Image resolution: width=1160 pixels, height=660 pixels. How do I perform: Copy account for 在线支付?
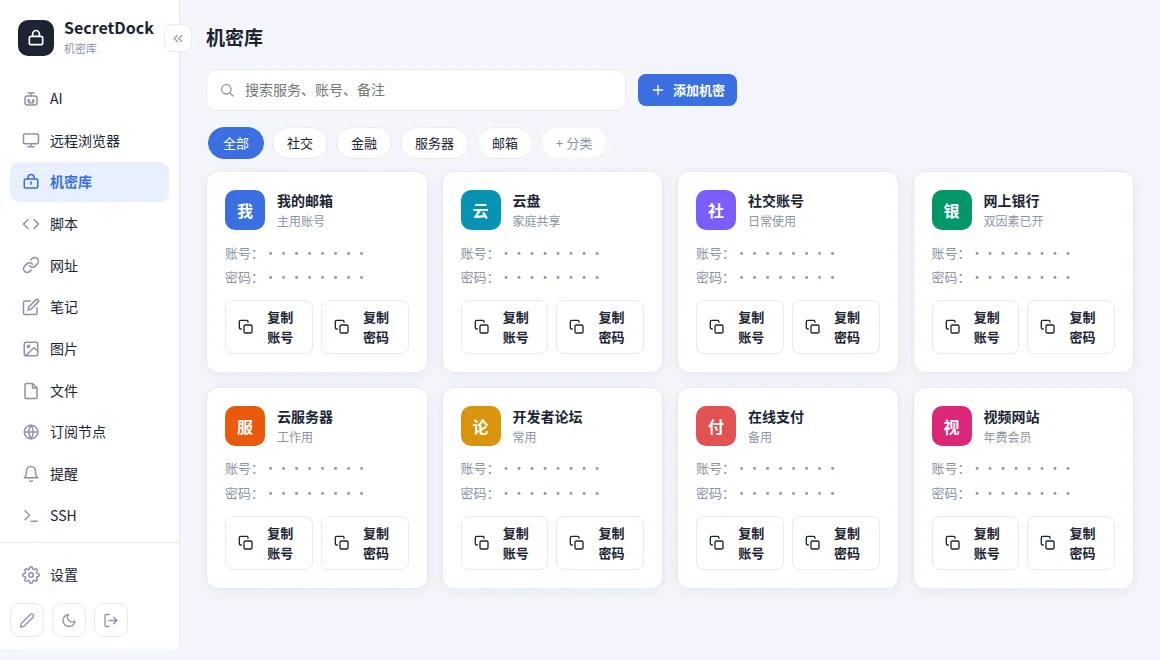(x=740, y=543)
